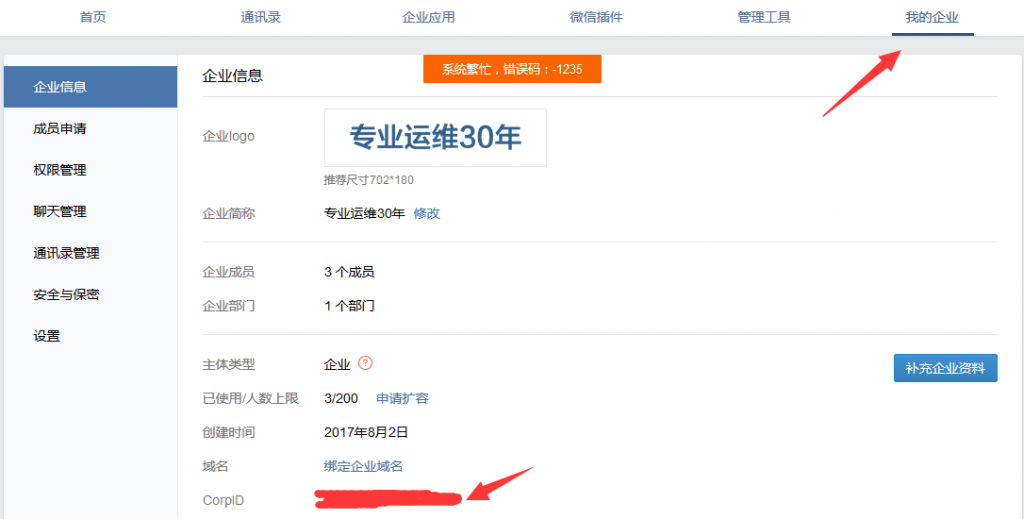Click the 域名 label

pyautogui.click(x=216, y=466)
